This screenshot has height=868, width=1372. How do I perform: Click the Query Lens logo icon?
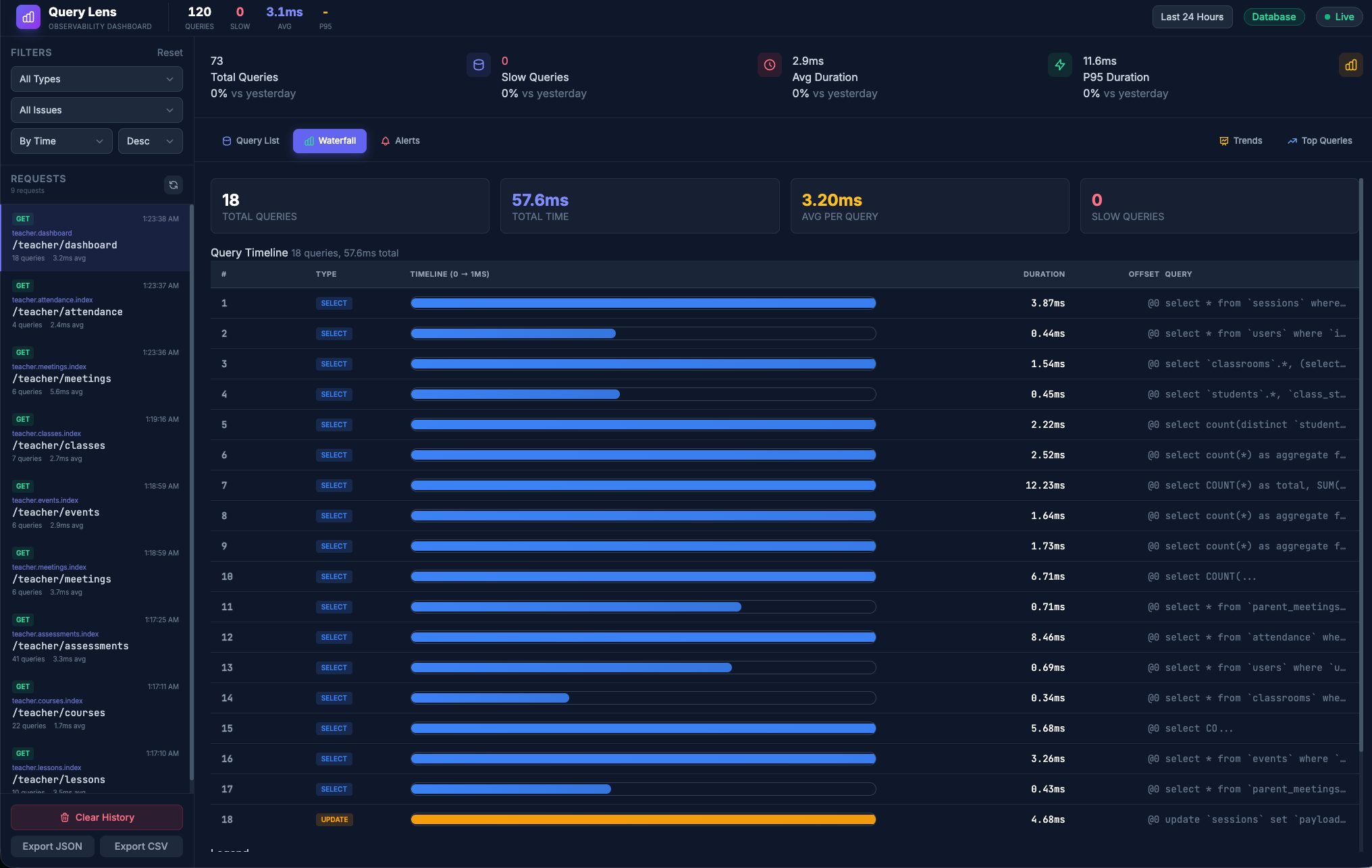[28, 18]
